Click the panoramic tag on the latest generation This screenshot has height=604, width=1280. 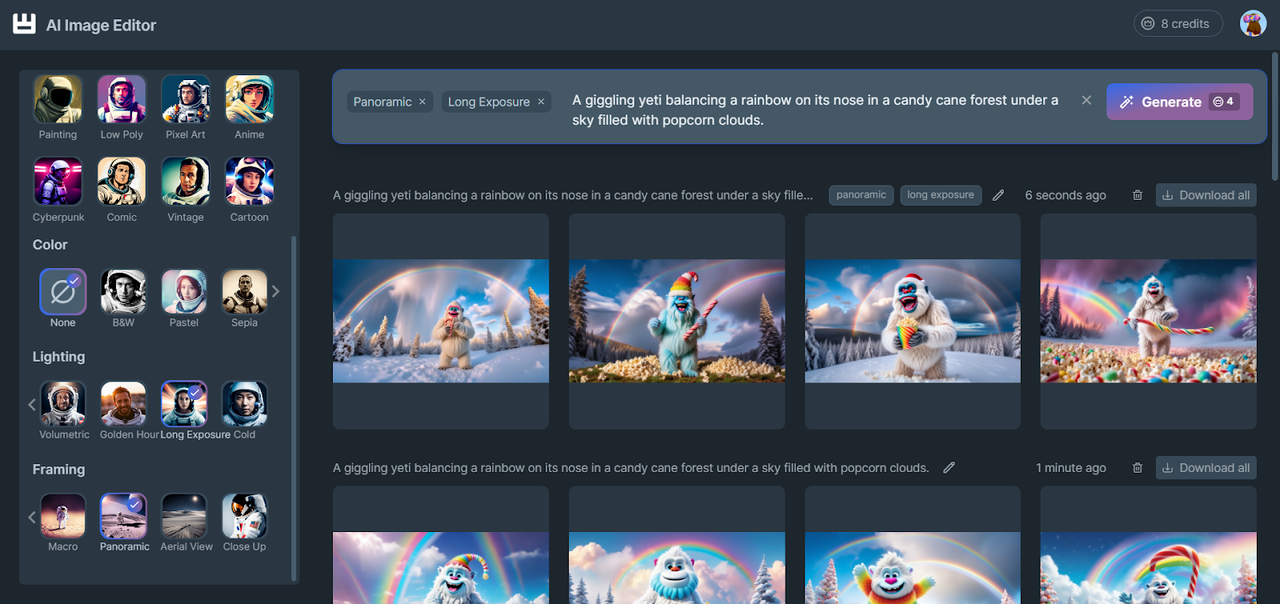[861, 195]
